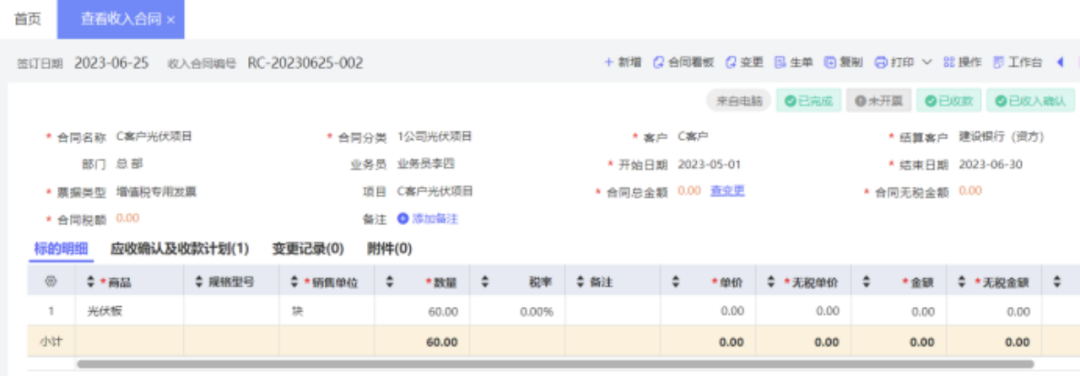Click the 已收款 status badge
The height and width of the screenshot is (376, 1080).
click(948, 101)
